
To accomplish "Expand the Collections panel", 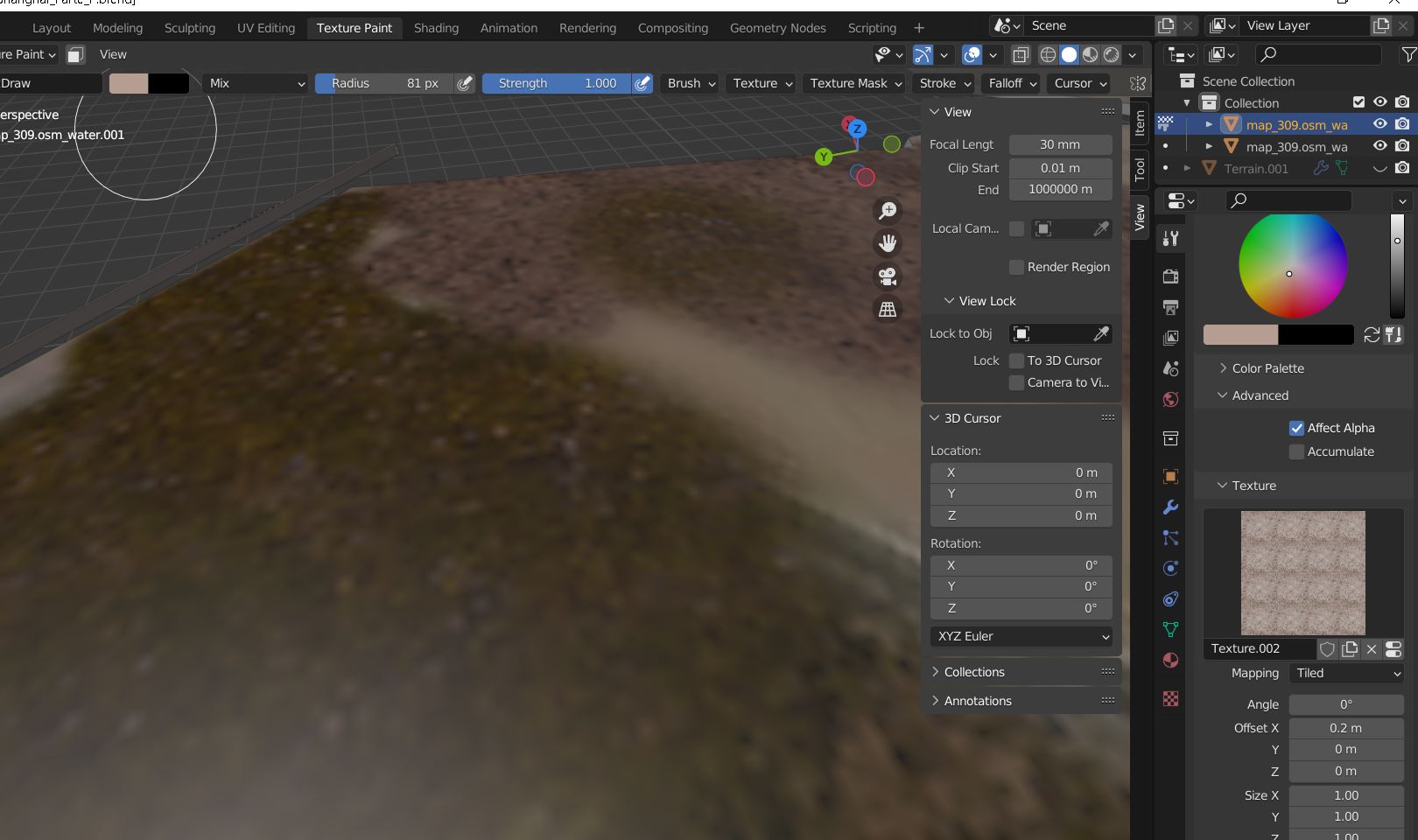I will point(974,672).
